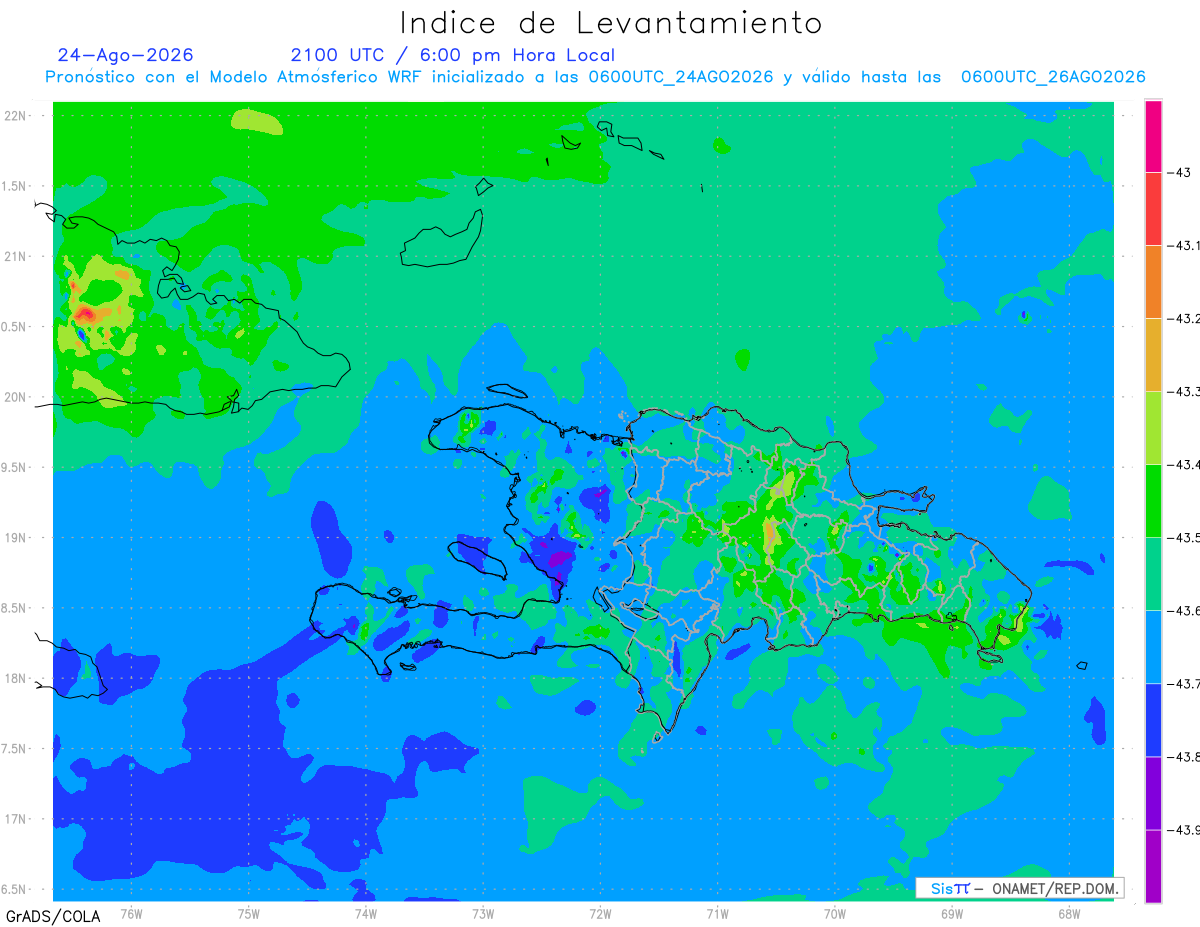
Task: Pick the purple legend swatch below -43.8
Action: pos(1153,793)
